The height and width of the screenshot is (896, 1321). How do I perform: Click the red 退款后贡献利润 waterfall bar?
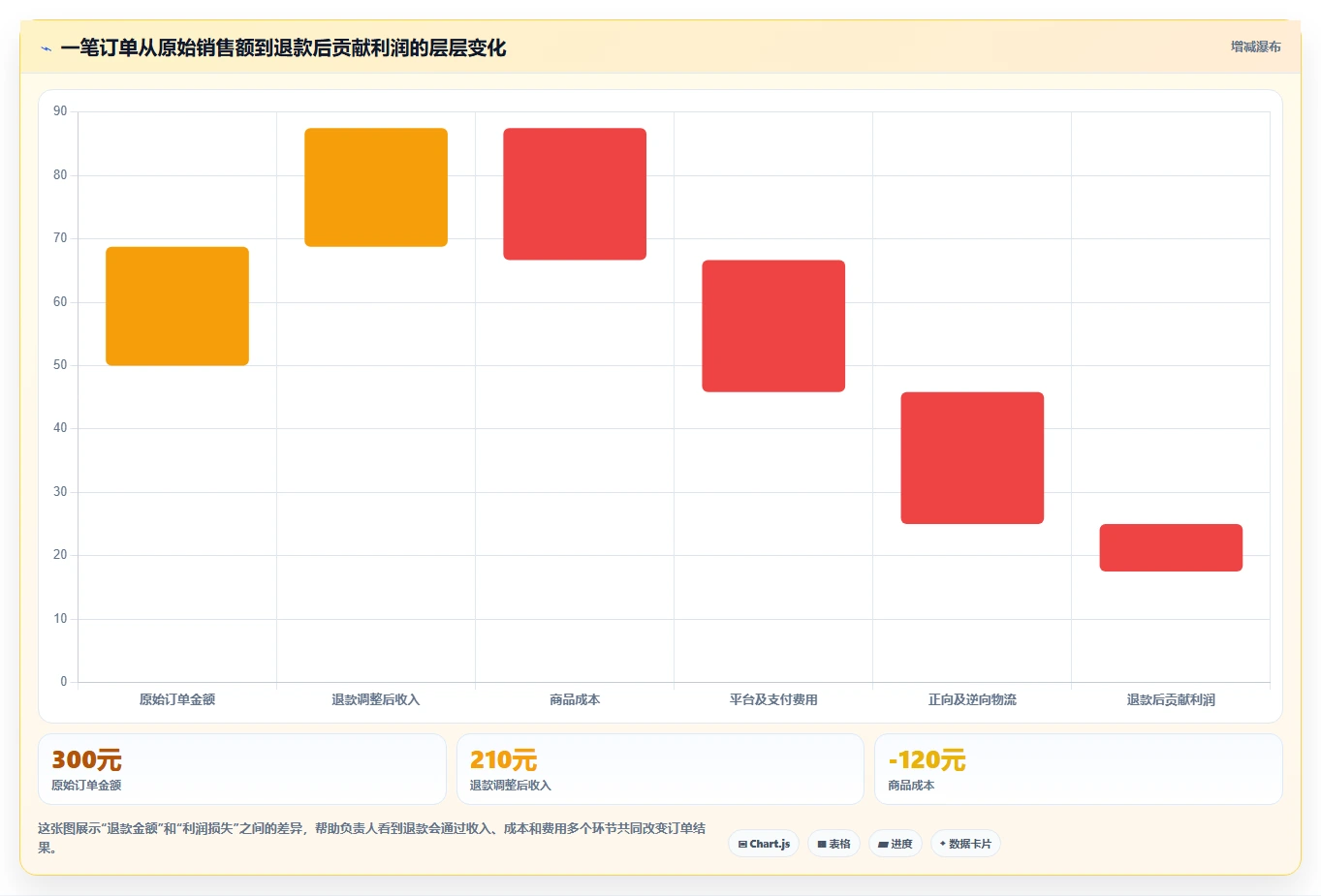click(x=1171, y=547)
